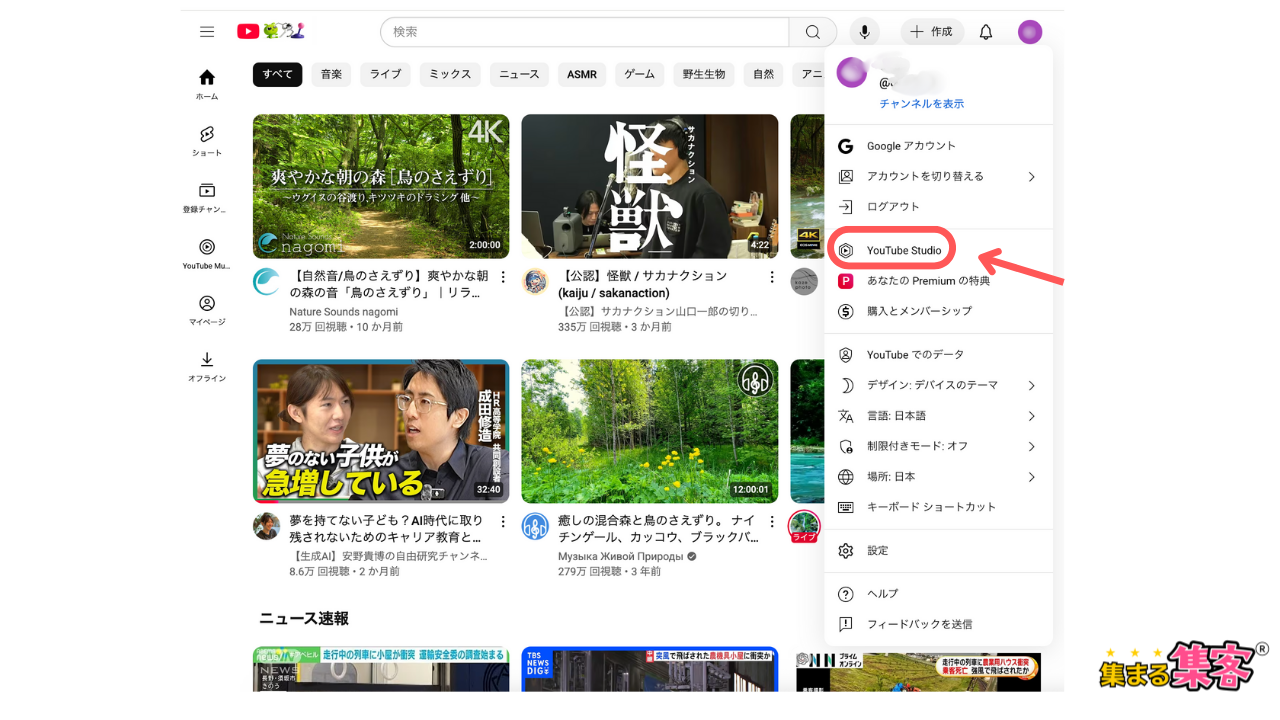Select the ミックス filter chip

[450, 74]
